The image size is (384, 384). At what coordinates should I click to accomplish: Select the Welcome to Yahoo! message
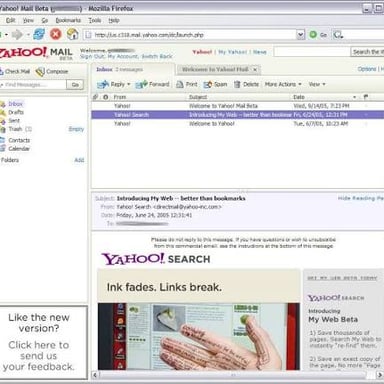tap(238, 124)
